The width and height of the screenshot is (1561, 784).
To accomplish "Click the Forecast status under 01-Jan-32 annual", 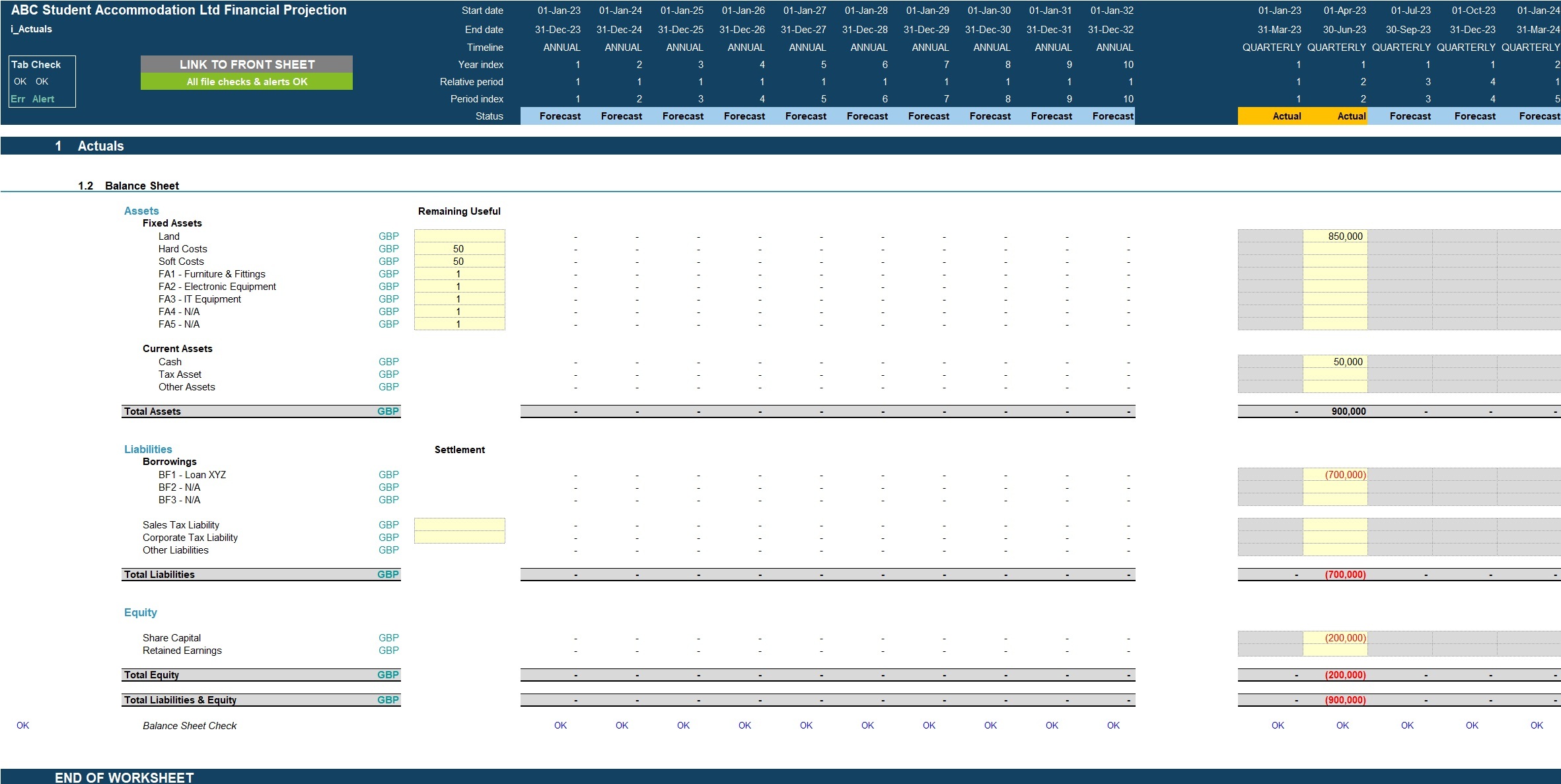I will point(1104,116).
